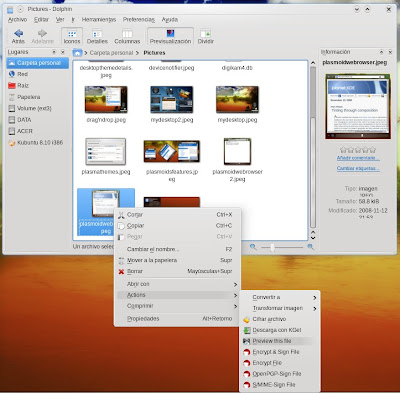Screen dimensions: 400x393
Task: Choose S/MIME-Sign File action
Action: tap(280, 385)
